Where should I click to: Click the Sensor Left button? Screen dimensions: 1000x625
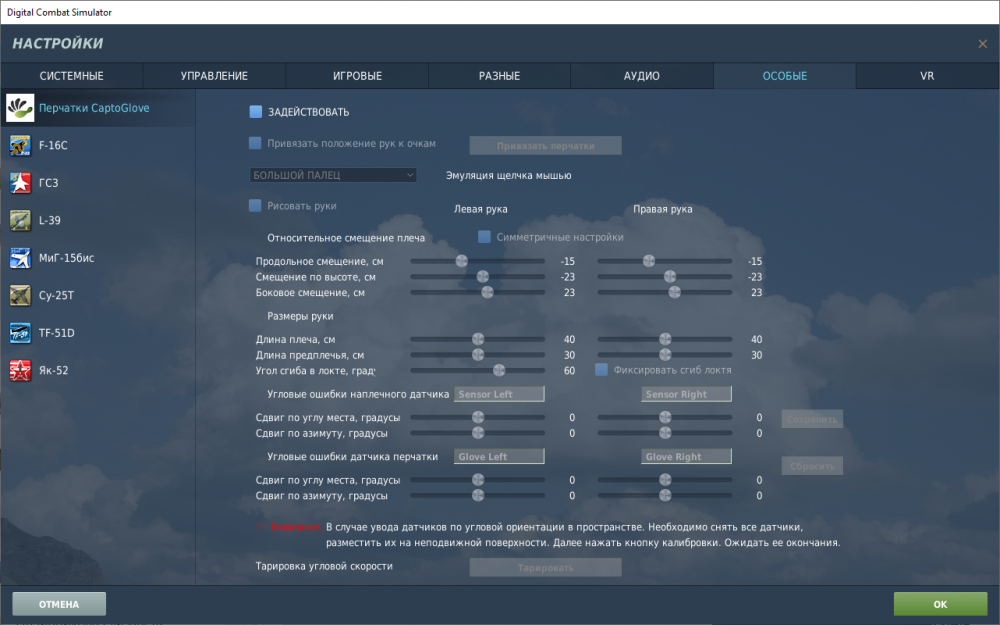point(499,394)
